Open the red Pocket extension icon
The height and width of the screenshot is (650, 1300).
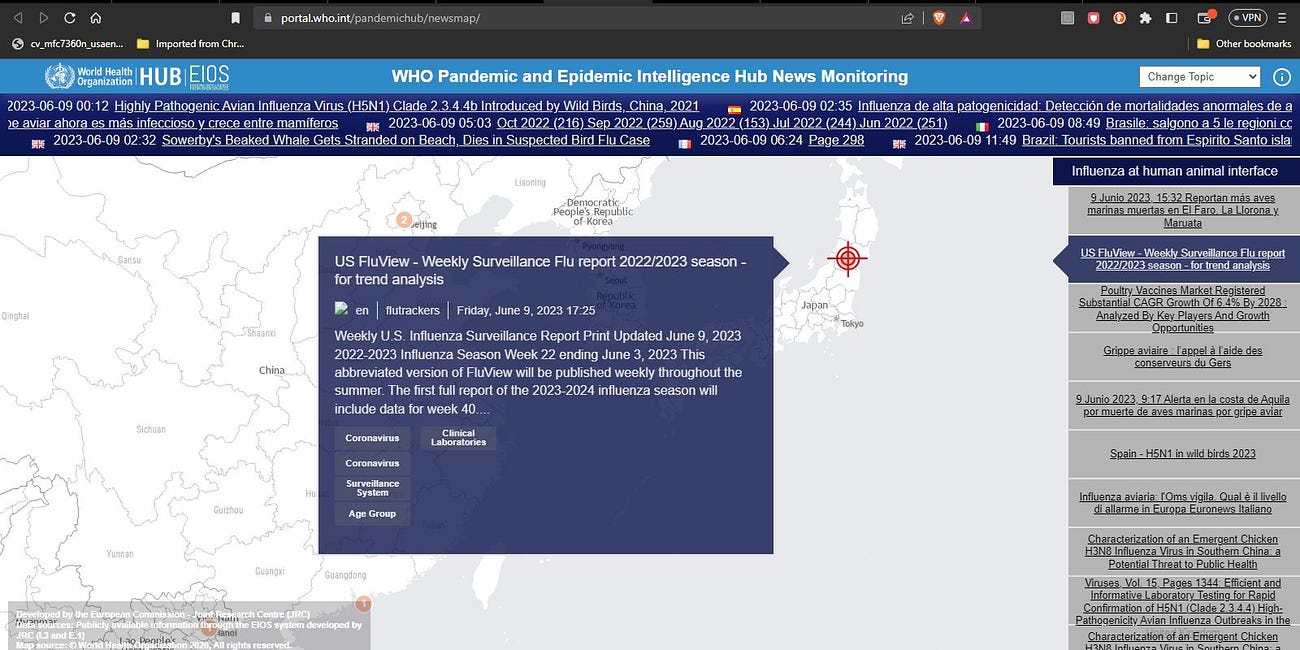[x=1093, y=18]
